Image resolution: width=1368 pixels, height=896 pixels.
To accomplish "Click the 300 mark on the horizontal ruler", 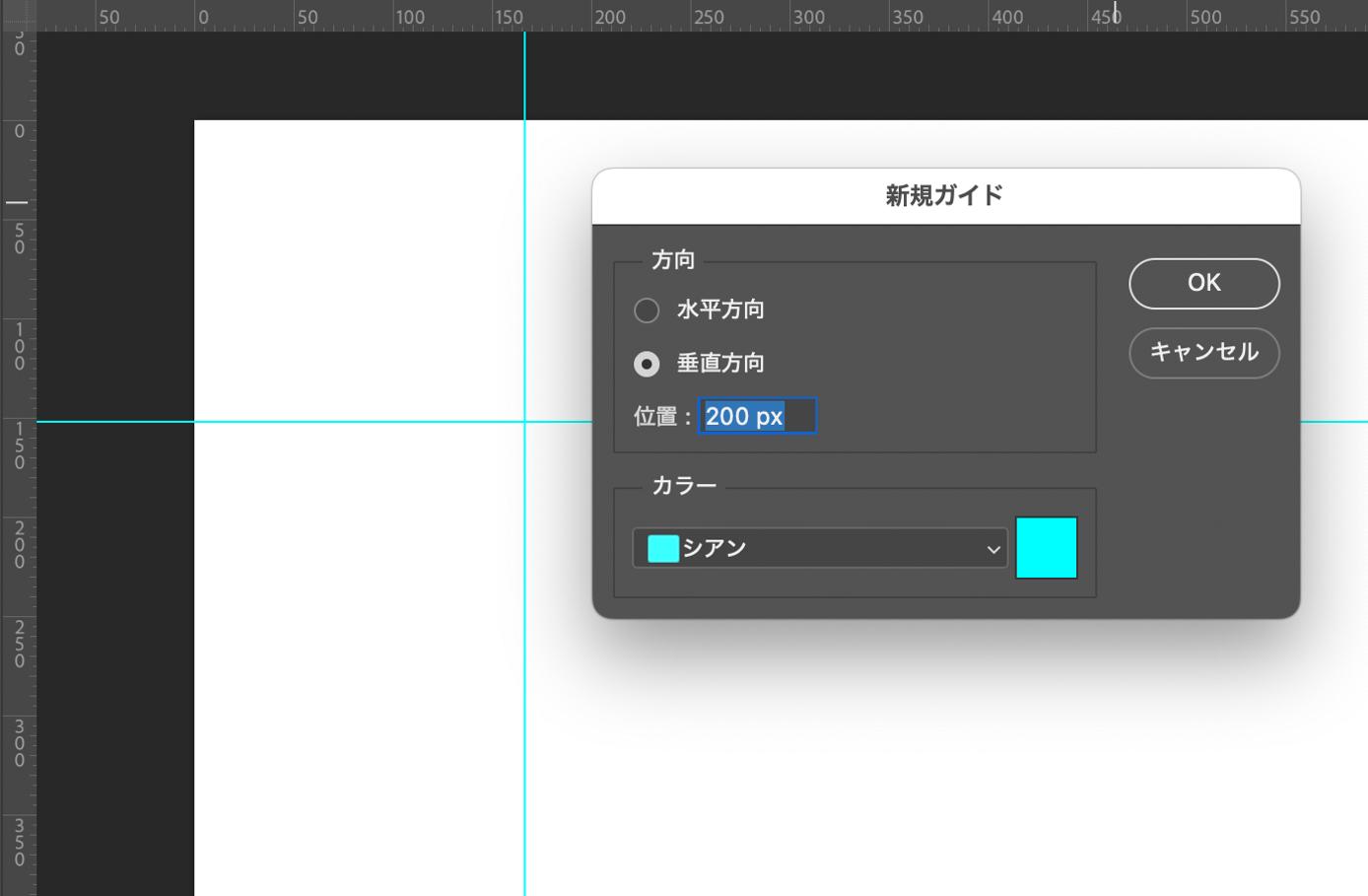I will 808,17.
